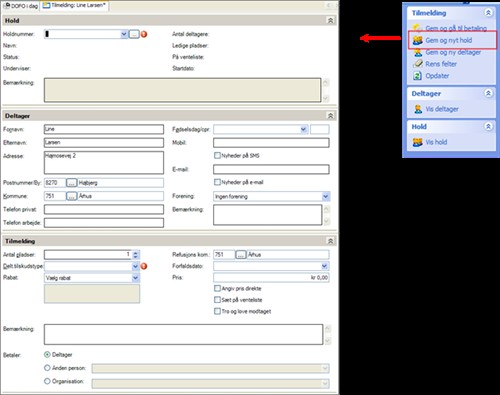The height and width of the screenshot is (395, 500).
Task: Click the Pris field
Action: coord(271,278)
